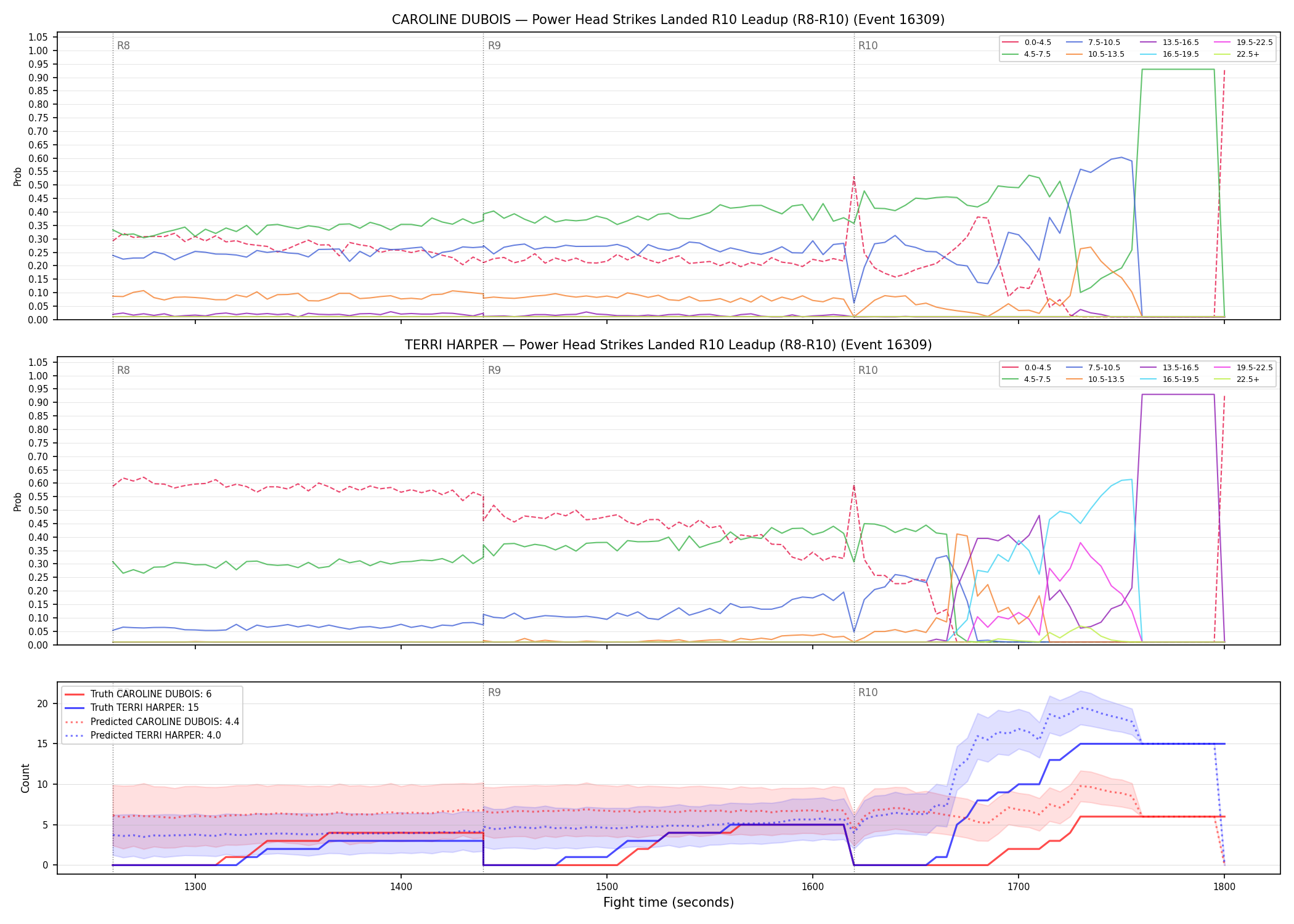Click '19.5-22.5' legend entry in Harper chart
This screenshot has height=924, width=1294.
pos(1243,368)
